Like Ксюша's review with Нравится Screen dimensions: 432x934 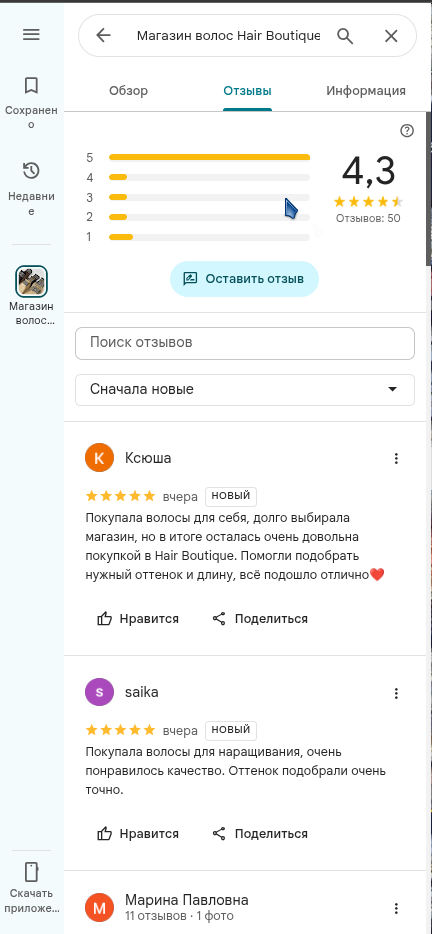pos(138,618)
